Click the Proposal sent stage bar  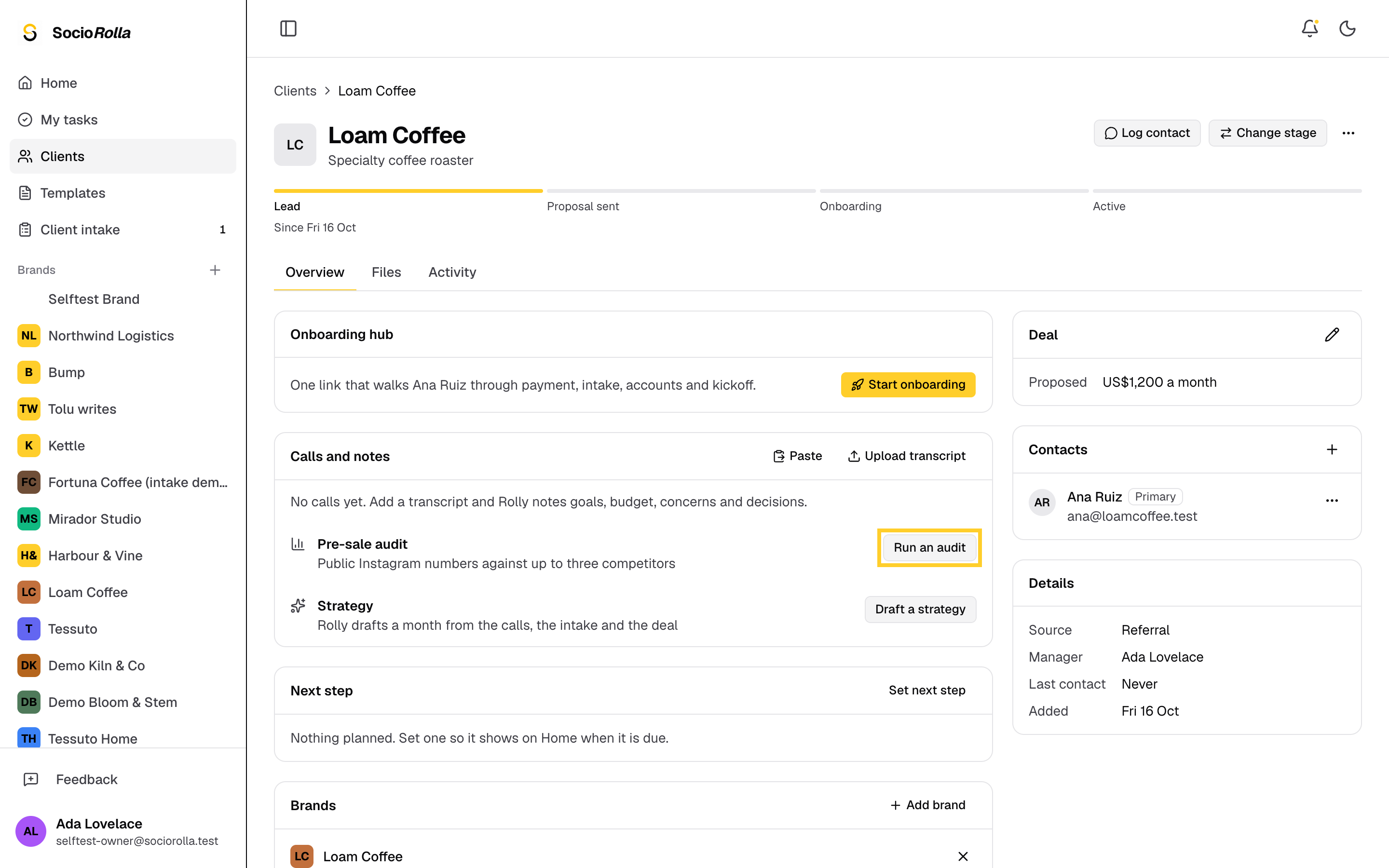click(681, 190)
